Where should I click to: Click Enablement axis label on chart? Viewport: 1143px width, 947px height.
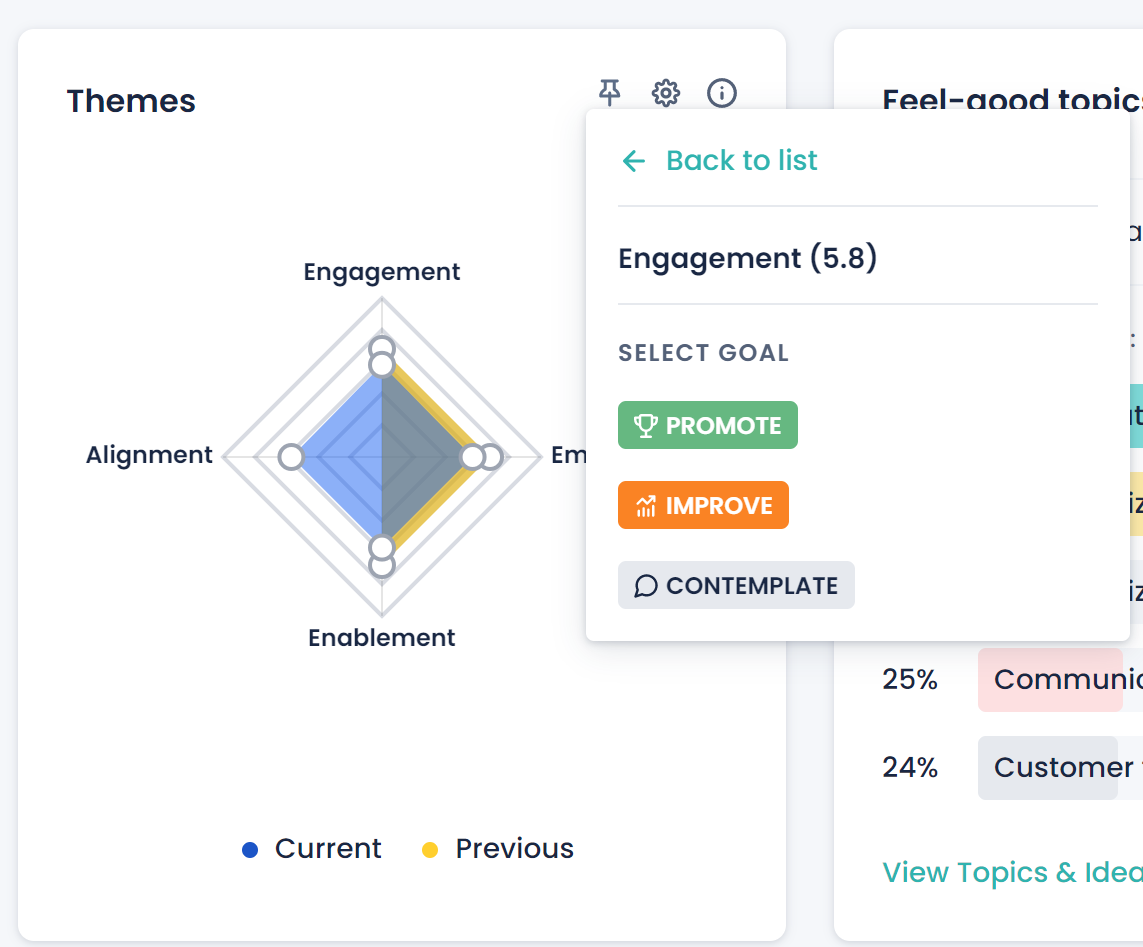point(382,638)
